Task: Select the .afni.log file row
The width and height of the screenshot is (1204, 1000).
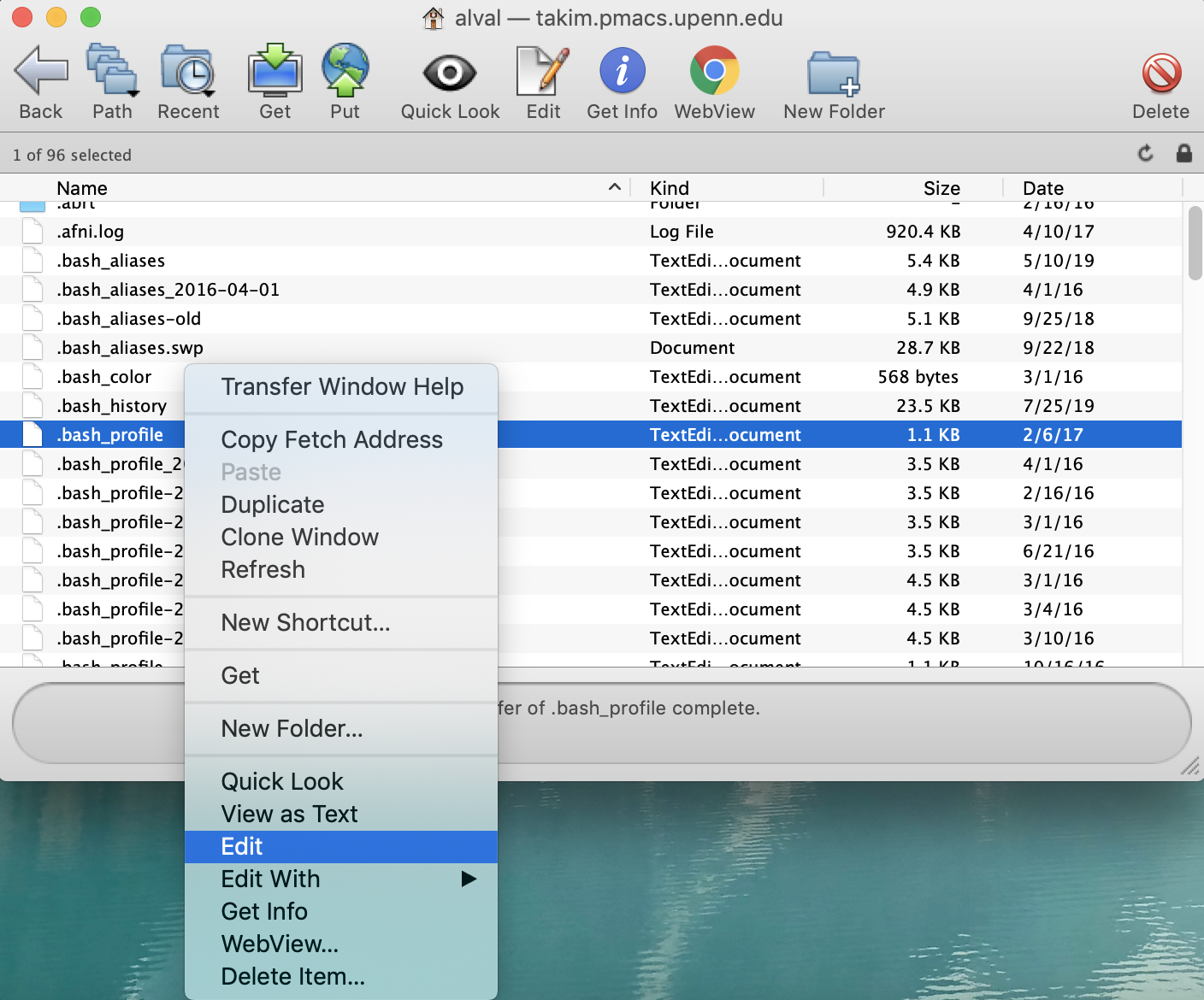Action: coord(91,232)
